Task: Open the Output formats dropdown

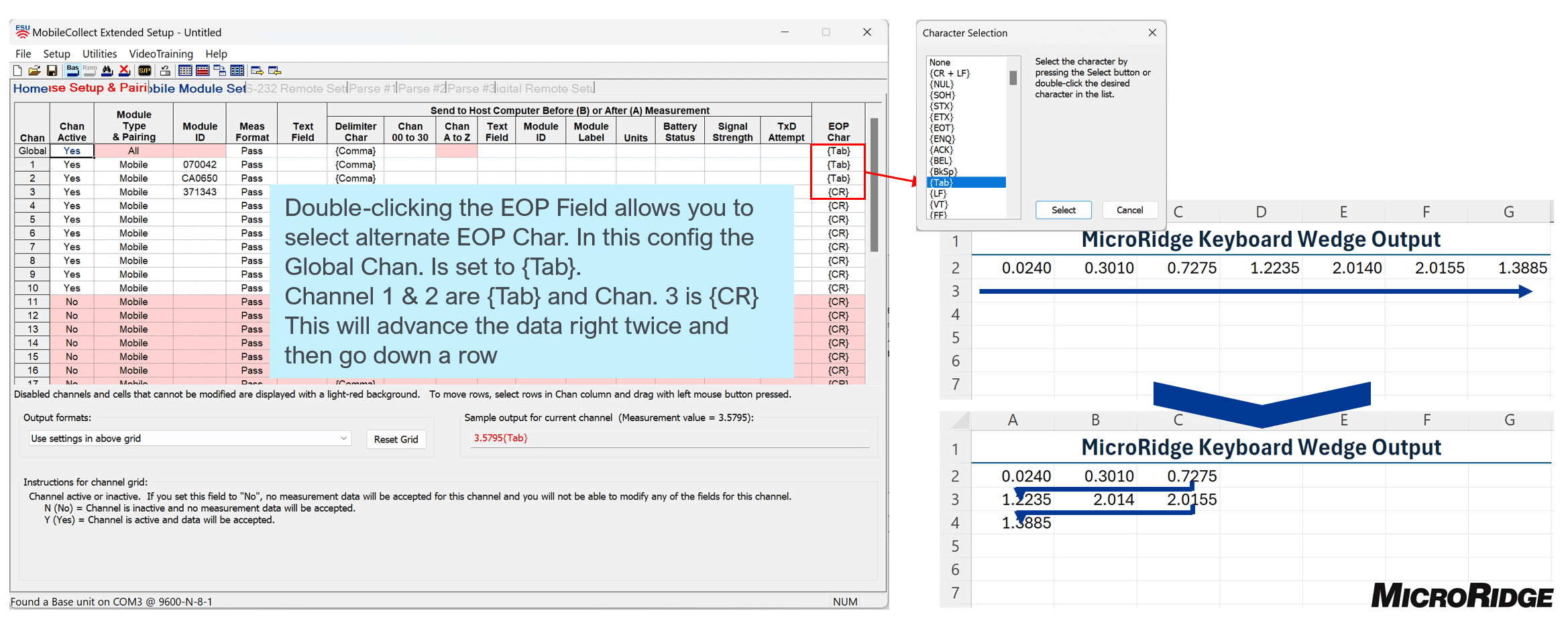Action: pos(190,438)
